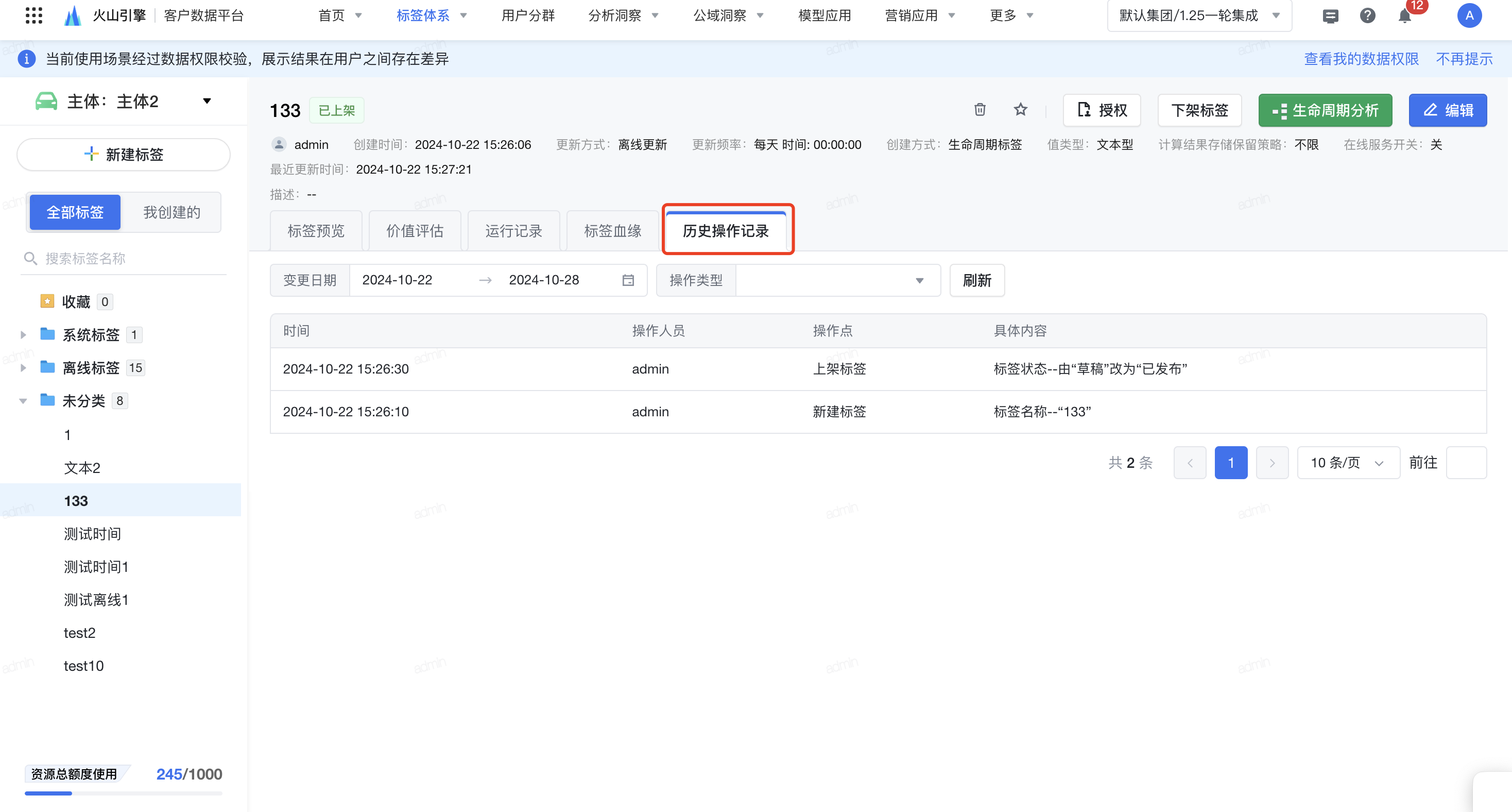Click 新建标签 button
The height and width of the screenshot is (812, 1512).
point(123,155)
